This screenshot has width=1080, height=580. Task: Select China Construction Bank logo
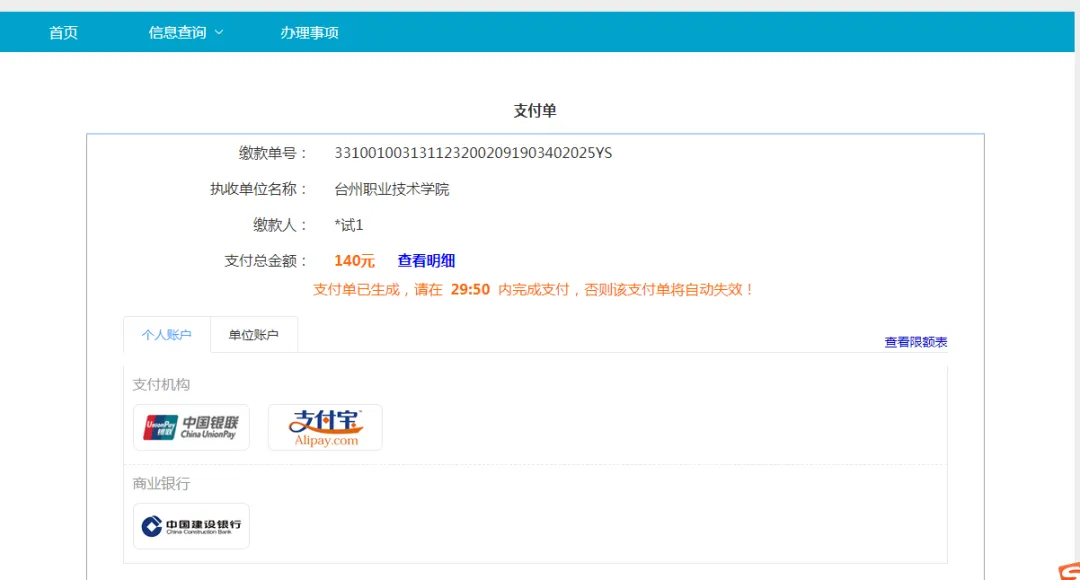pyautogui.click(x=191, y=526)
